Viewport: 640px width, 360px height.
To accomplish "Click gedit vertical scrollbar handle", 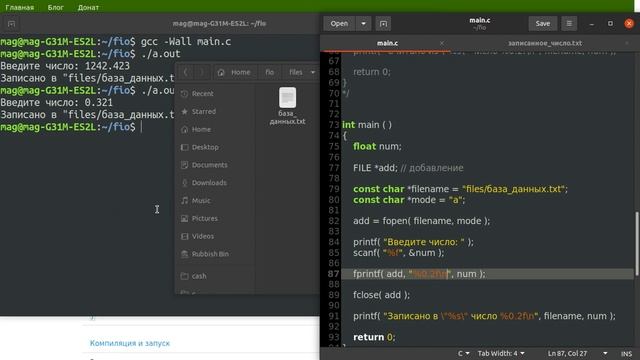I will tap(636, 244).
